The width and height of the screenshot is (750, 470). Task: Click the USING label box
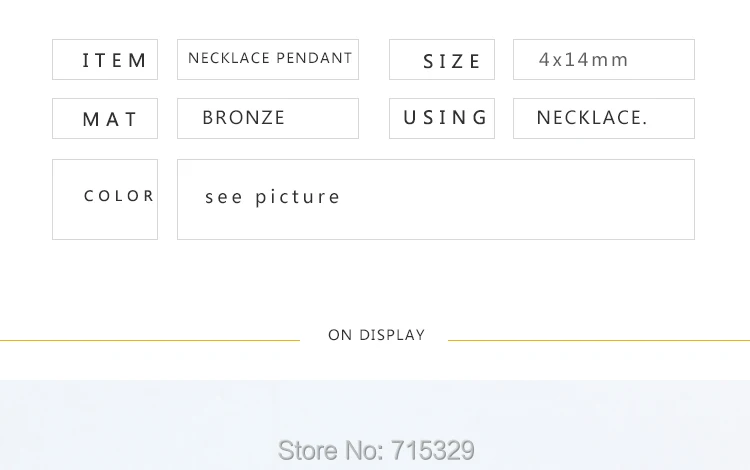click(x=442, y=118)
